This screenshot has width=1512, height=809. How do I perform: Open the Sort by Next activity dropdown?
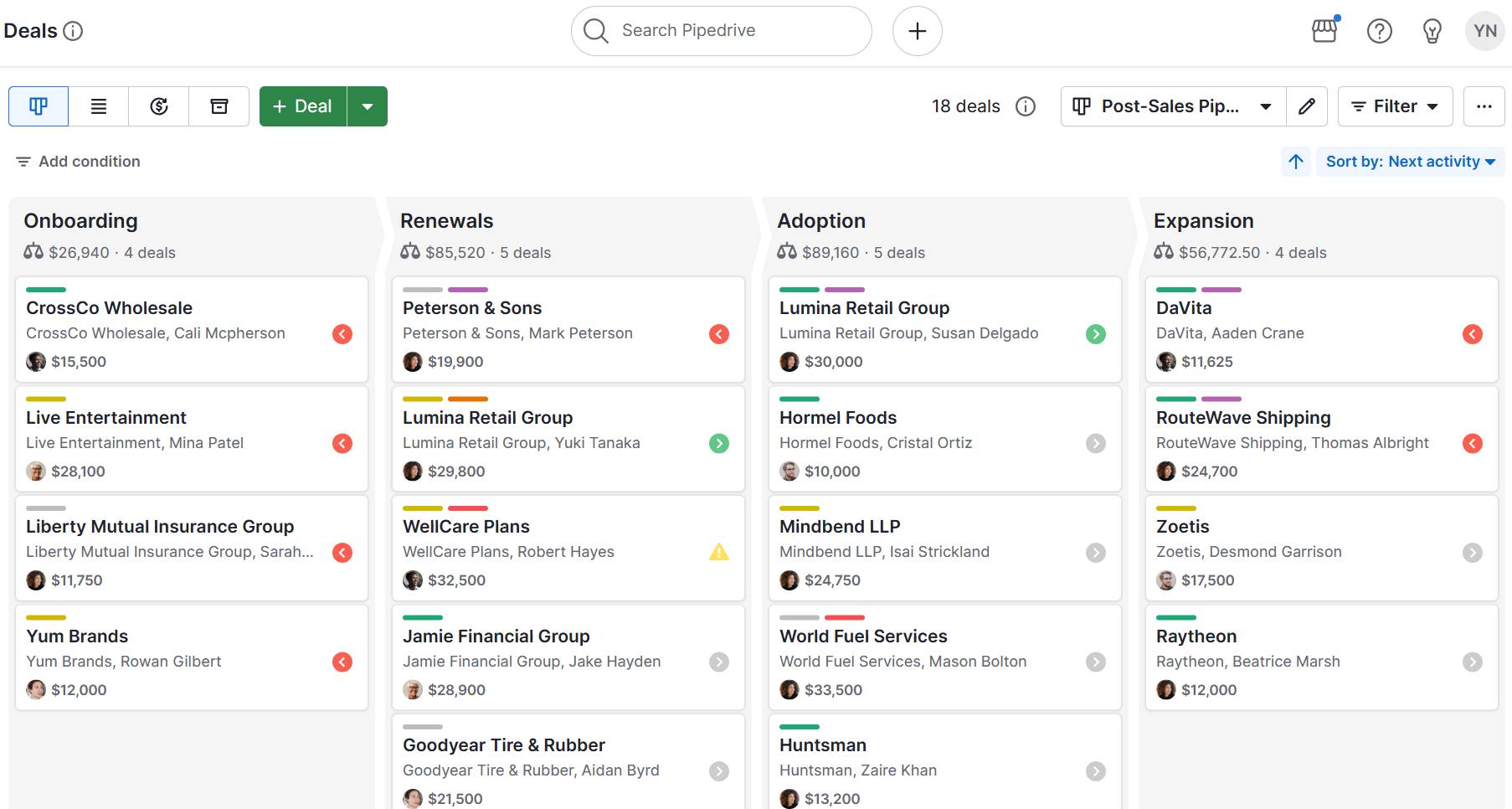1411,162
